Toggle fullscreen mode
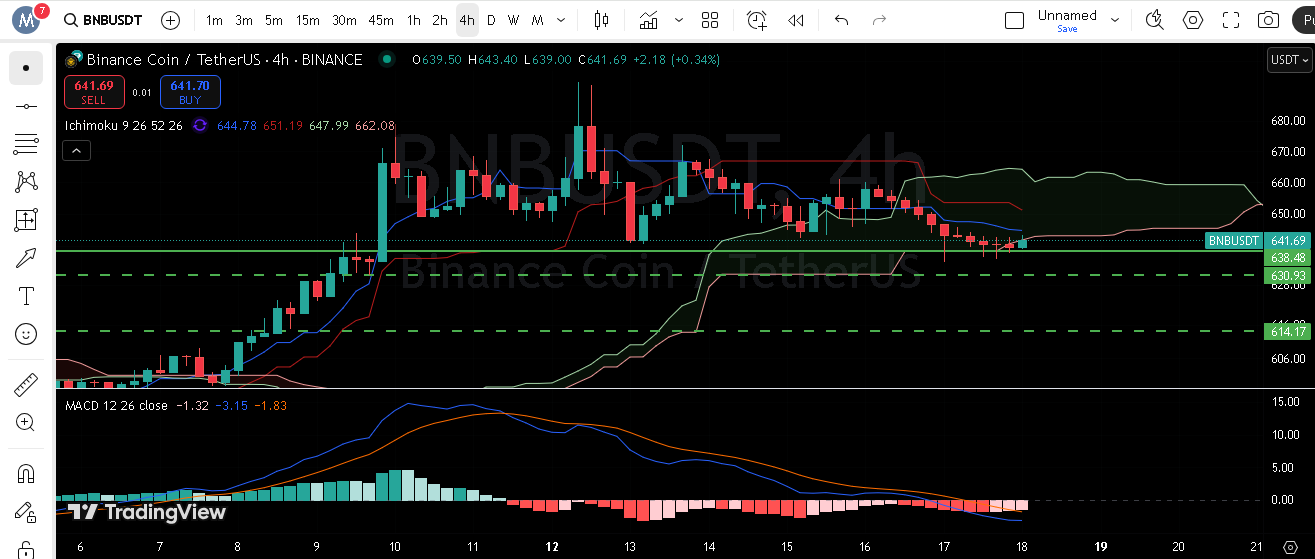1315x559 pixels. pyautogui.click(x=1231, y=20)
